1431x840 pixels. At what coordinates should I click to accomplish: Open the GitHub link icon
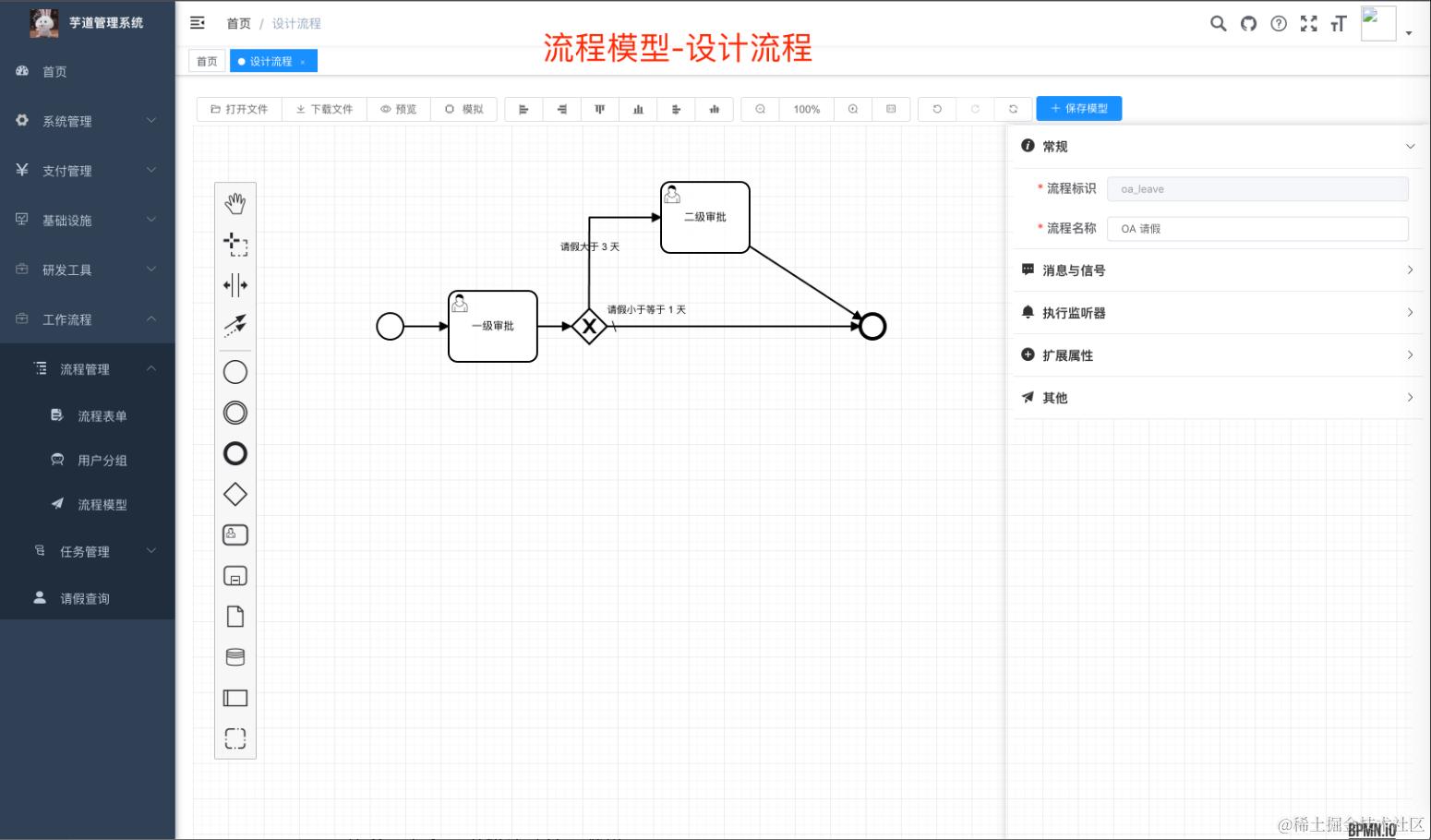pos(1248,24)
